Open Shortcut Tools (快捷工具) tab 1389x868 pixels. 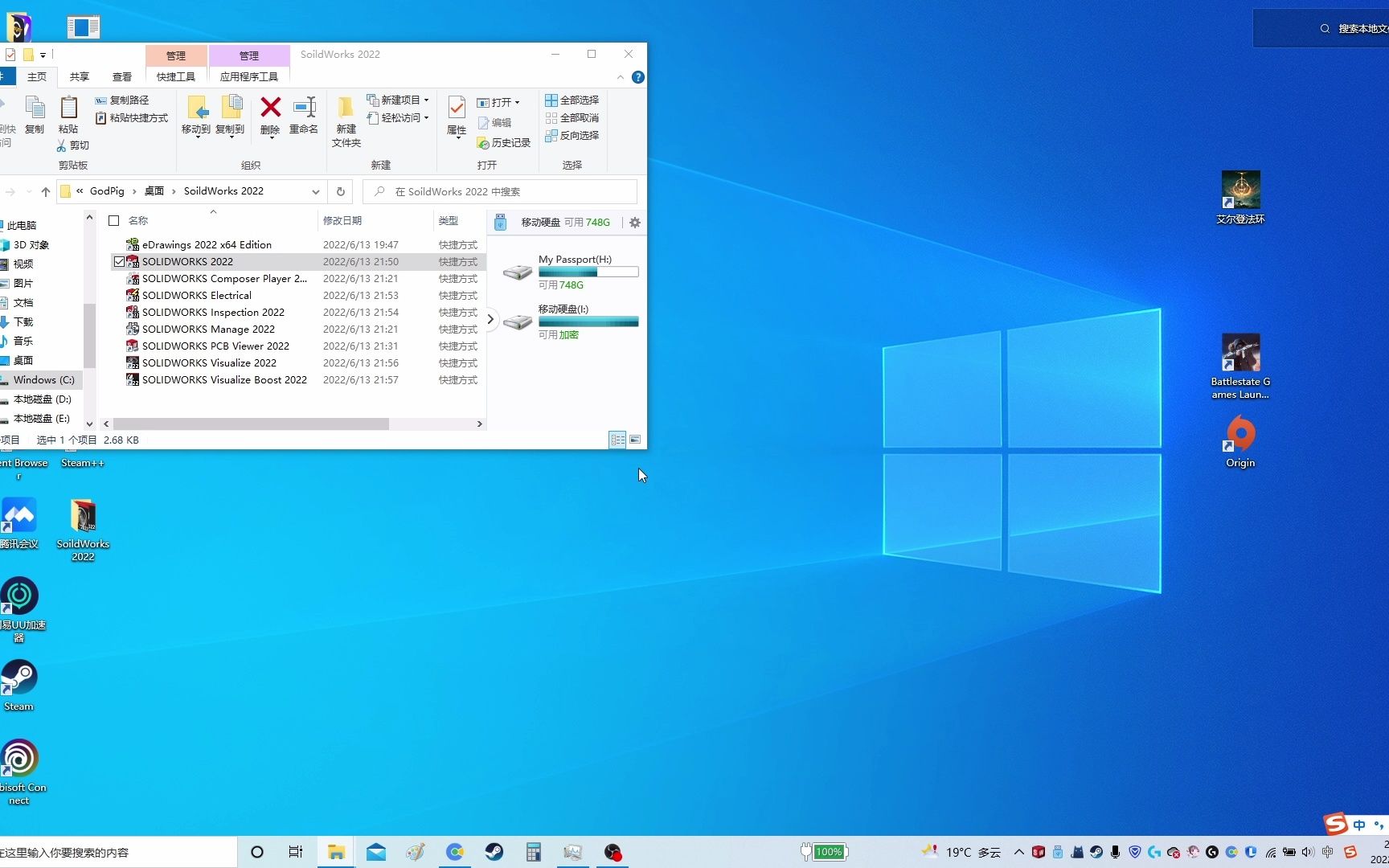(x=176, y=77)
